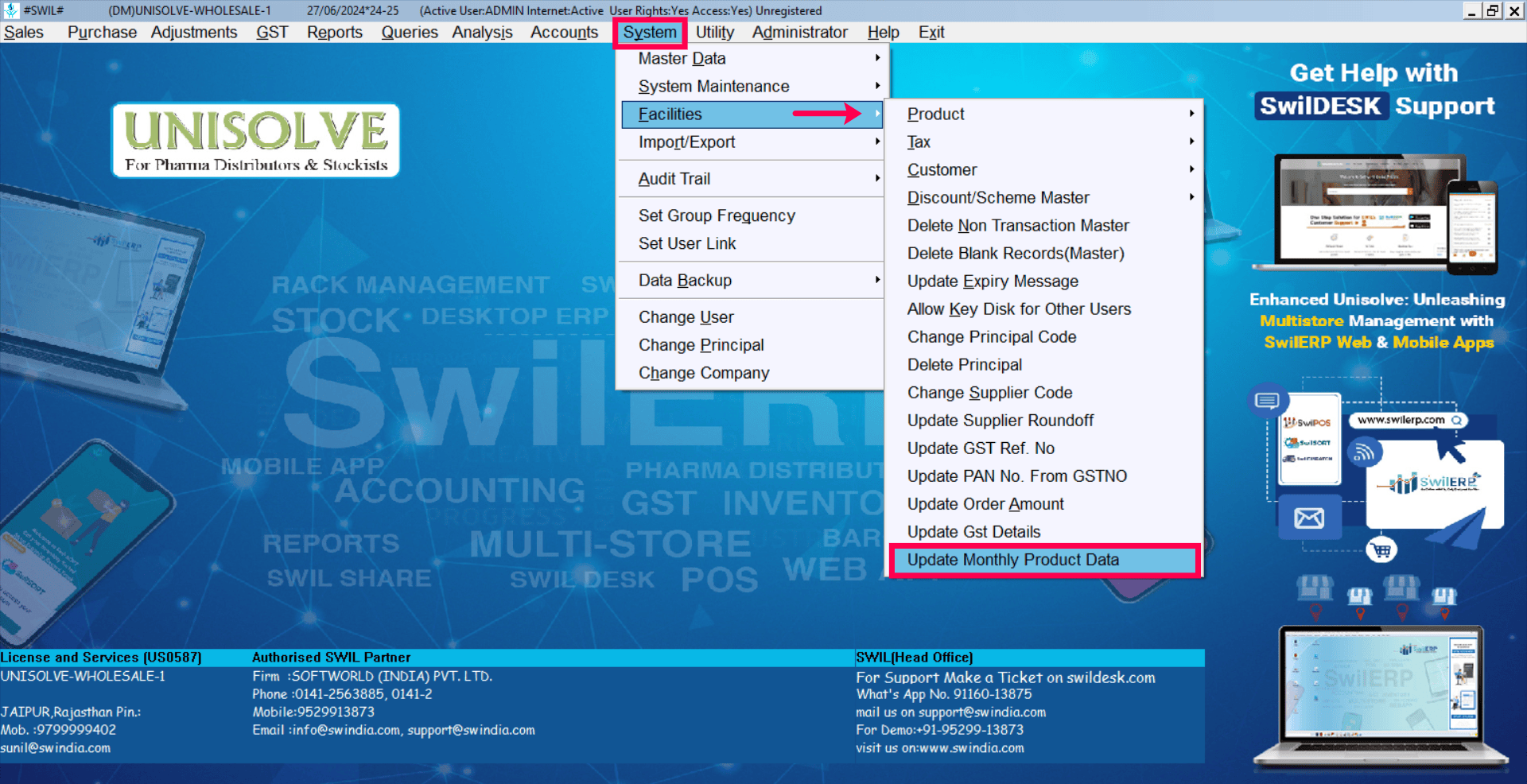Click the Unisolve logo image
This screenshot has width=1527, height=784.
[x=256, y=140]
